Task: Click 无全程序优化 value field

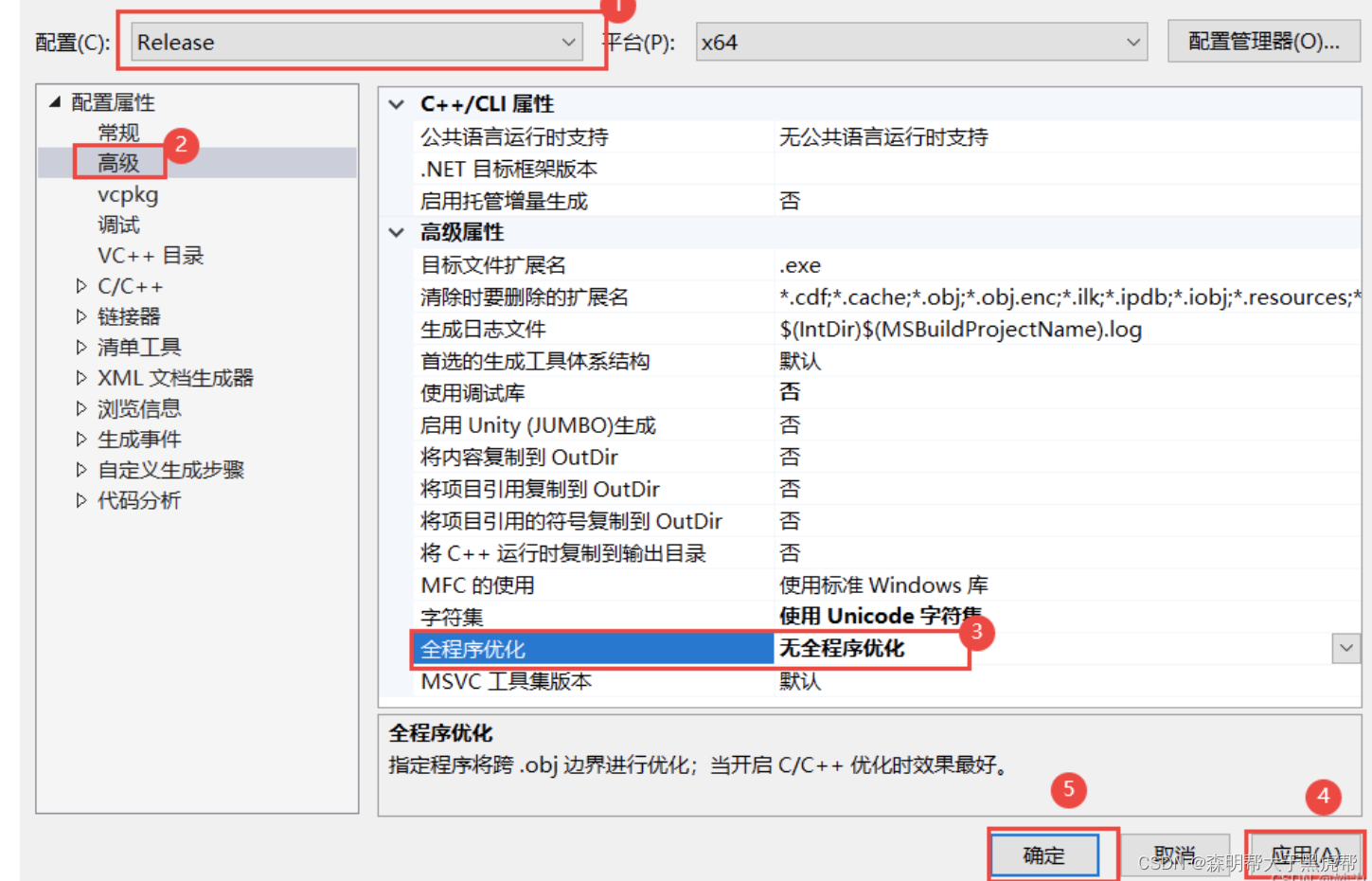Action: [x=1053, y=649]
